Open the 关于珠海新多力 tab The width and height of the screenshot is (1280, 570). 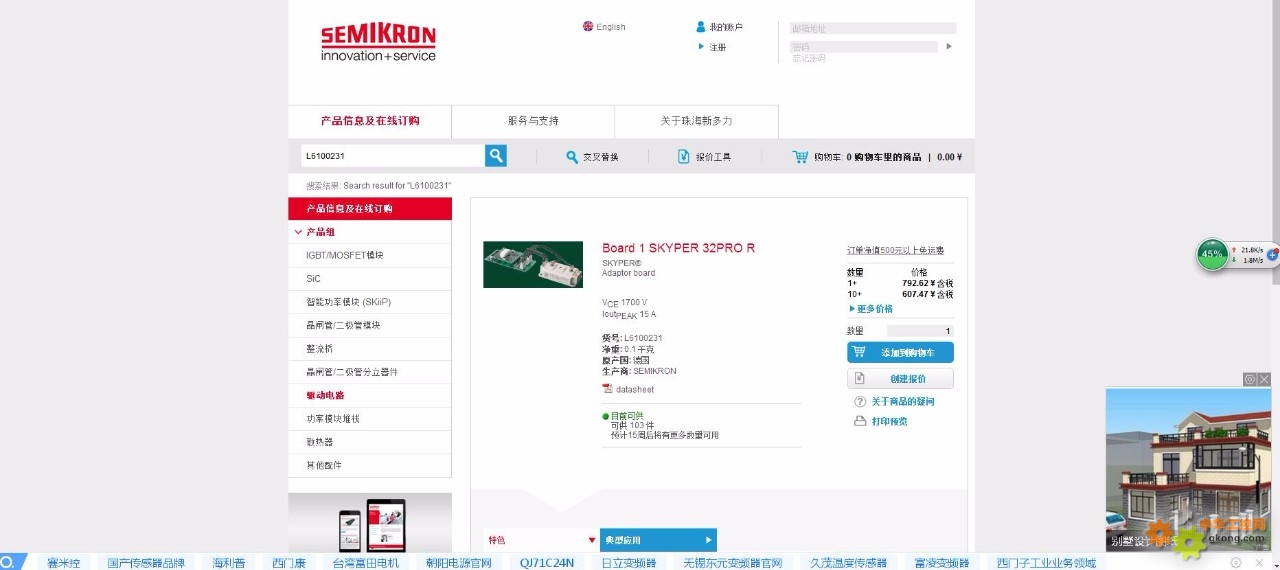(696, 121)
